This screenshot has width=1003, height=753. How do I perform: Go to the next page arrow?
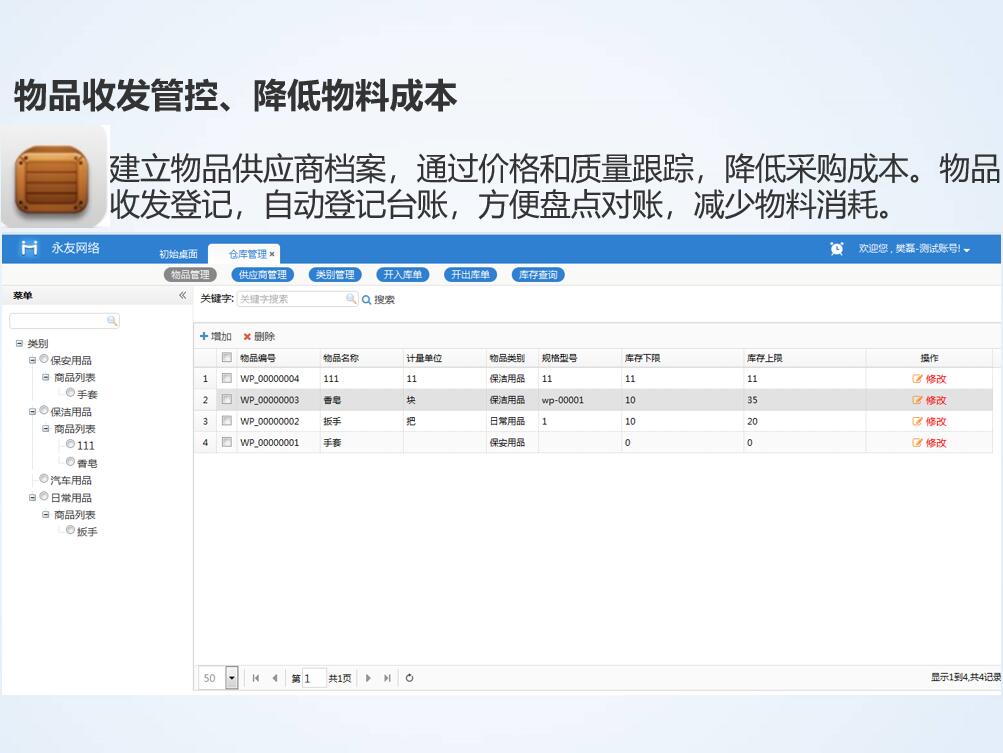[x=368, y=678]
